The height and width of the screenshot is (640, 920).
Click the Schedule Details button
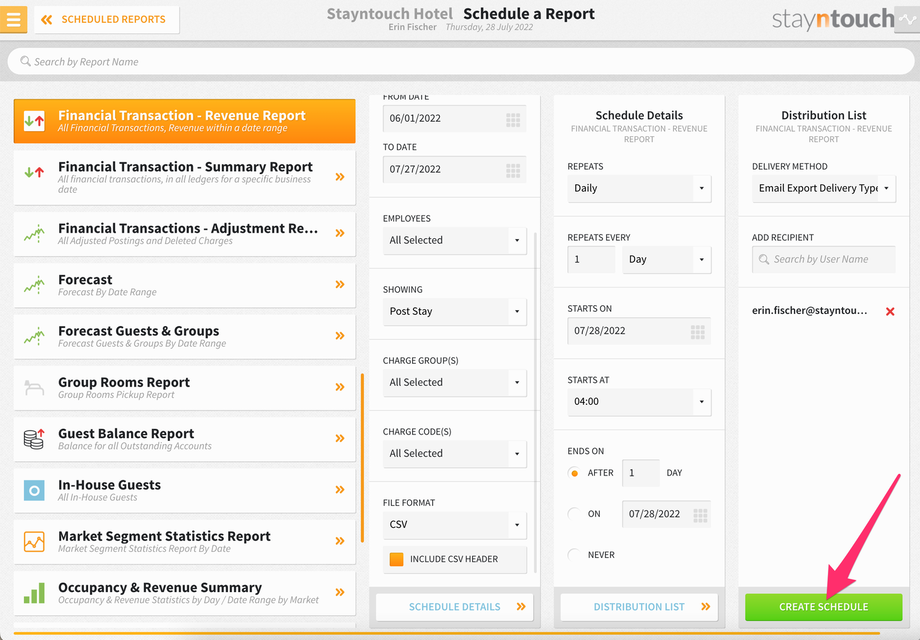click(x=455, y=607)
